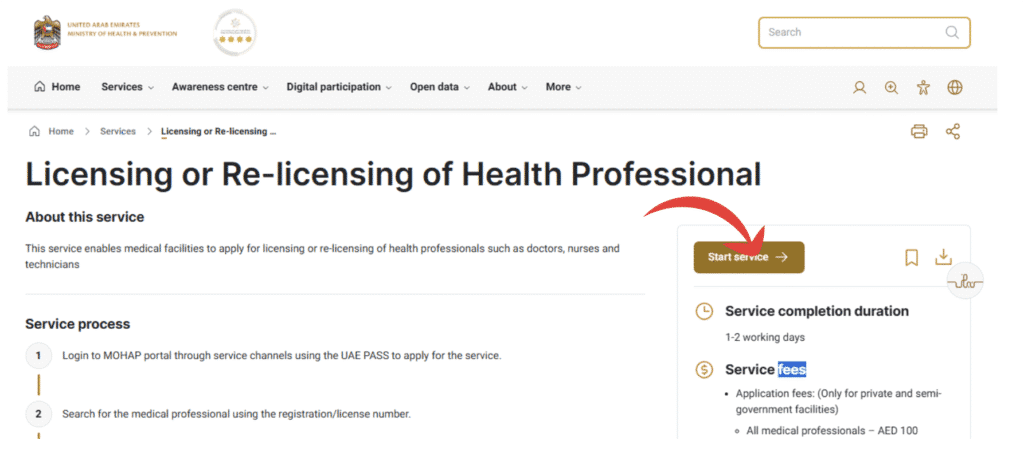Click the globe language icon
This screenshot has height=472, width=1024.
pos(955,88)
